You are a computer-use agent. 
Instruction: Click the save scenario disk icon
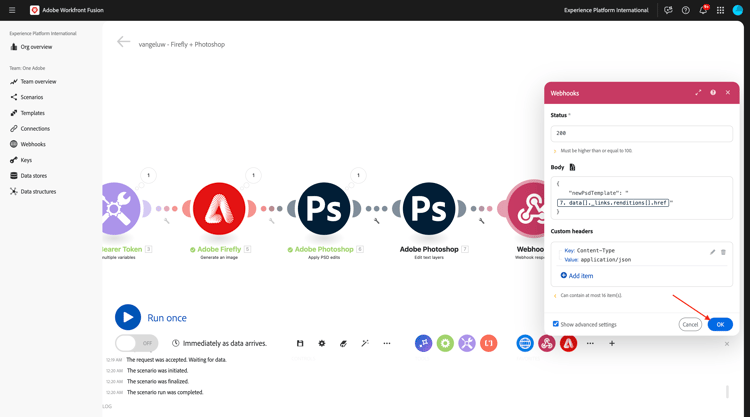tap(300, 343)
